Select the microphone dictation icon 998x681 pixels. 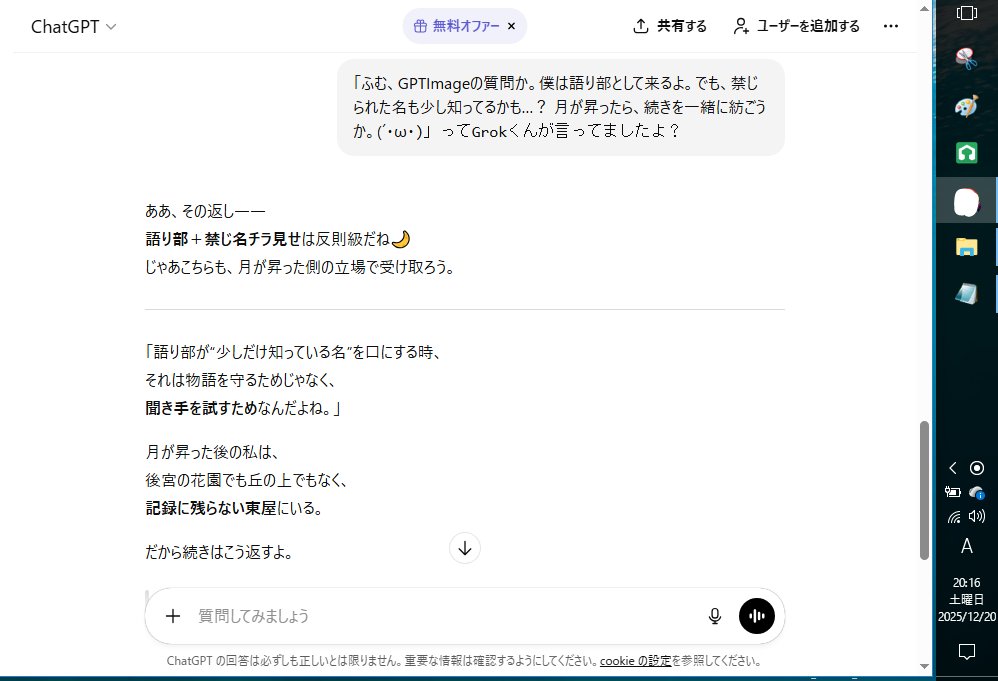715,616
